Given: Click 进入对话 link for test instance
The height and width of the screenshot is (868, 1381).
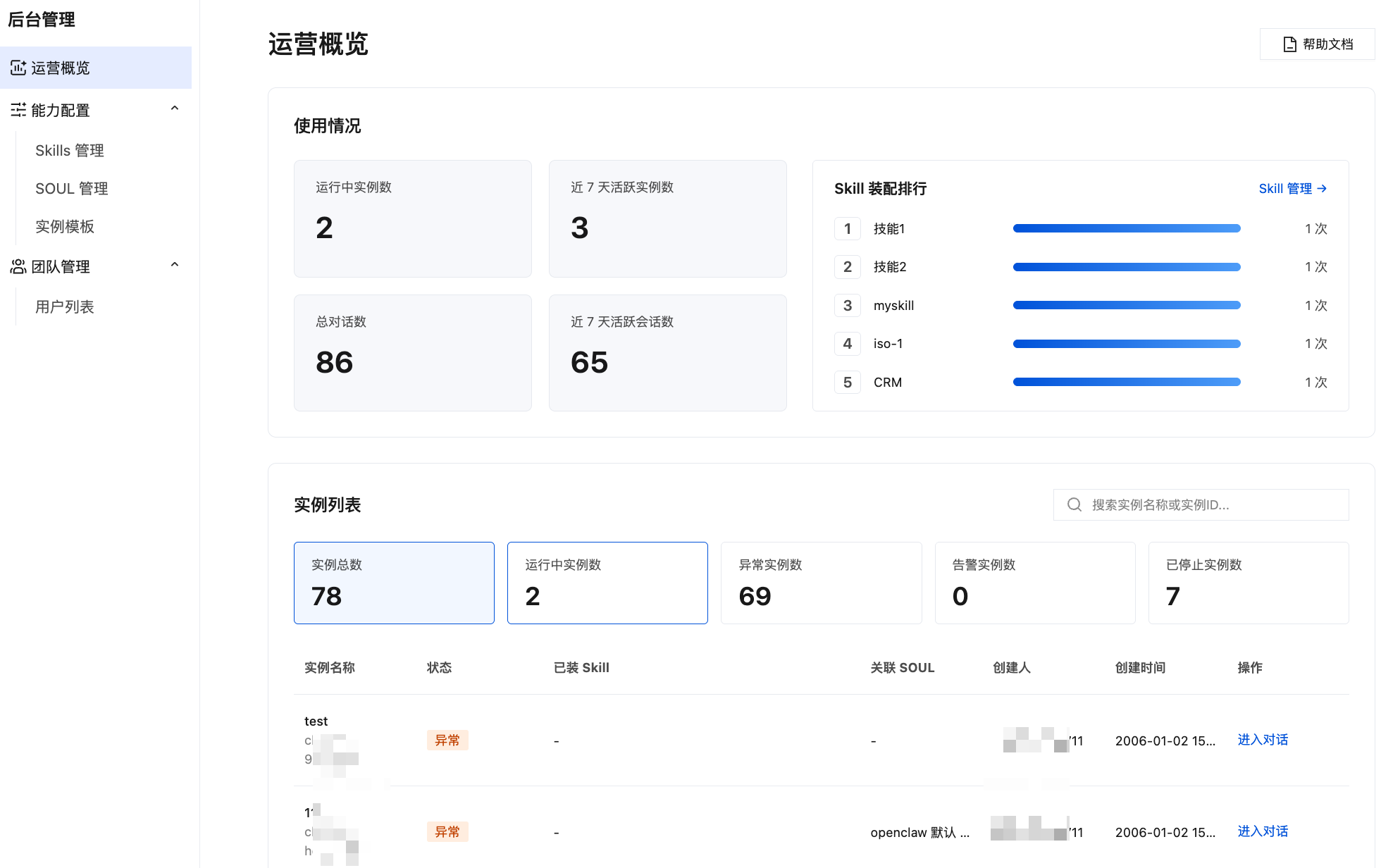Looking at the screenshot, I should pos(1263,740).
